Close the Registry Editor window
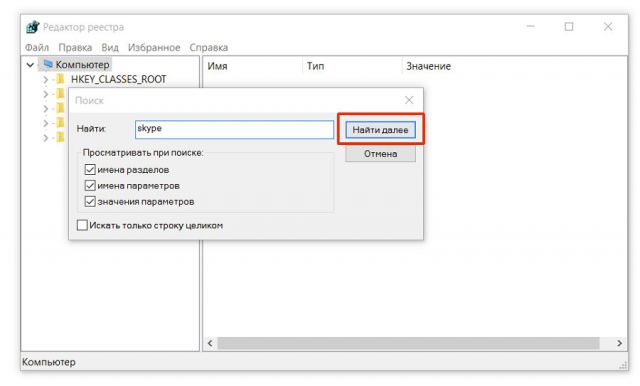Screen dimensions: 640x386 coord(608,27)
